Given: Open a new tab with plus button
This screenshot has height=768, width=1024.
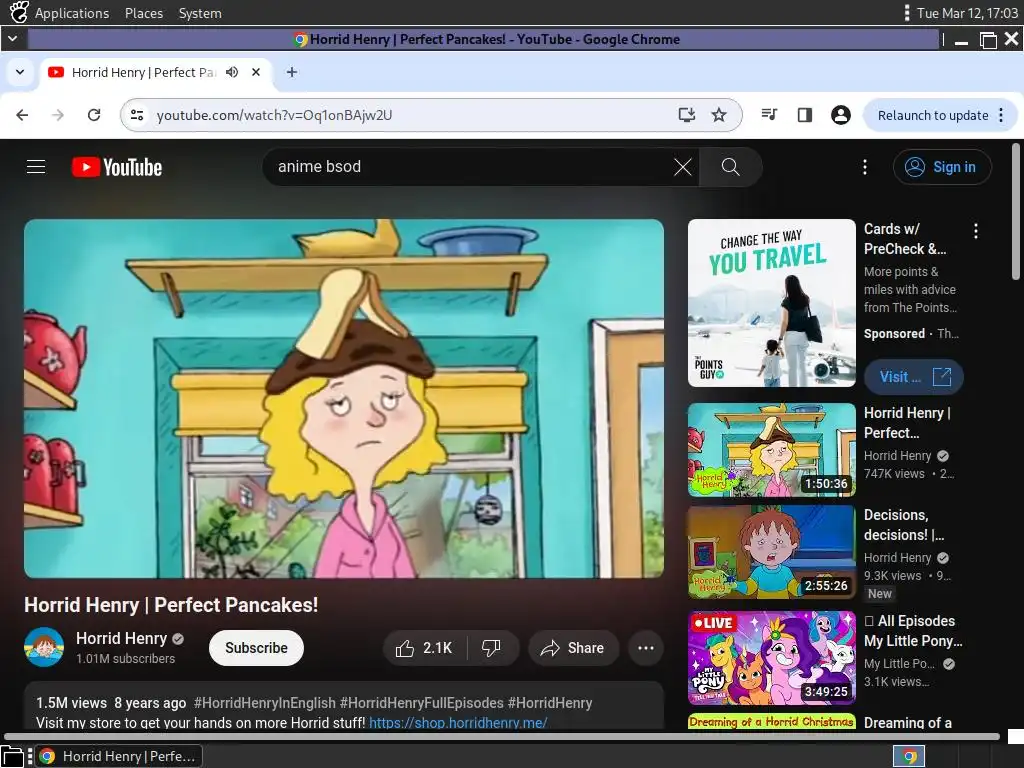Looking at the screenshot, I should 292,72.
